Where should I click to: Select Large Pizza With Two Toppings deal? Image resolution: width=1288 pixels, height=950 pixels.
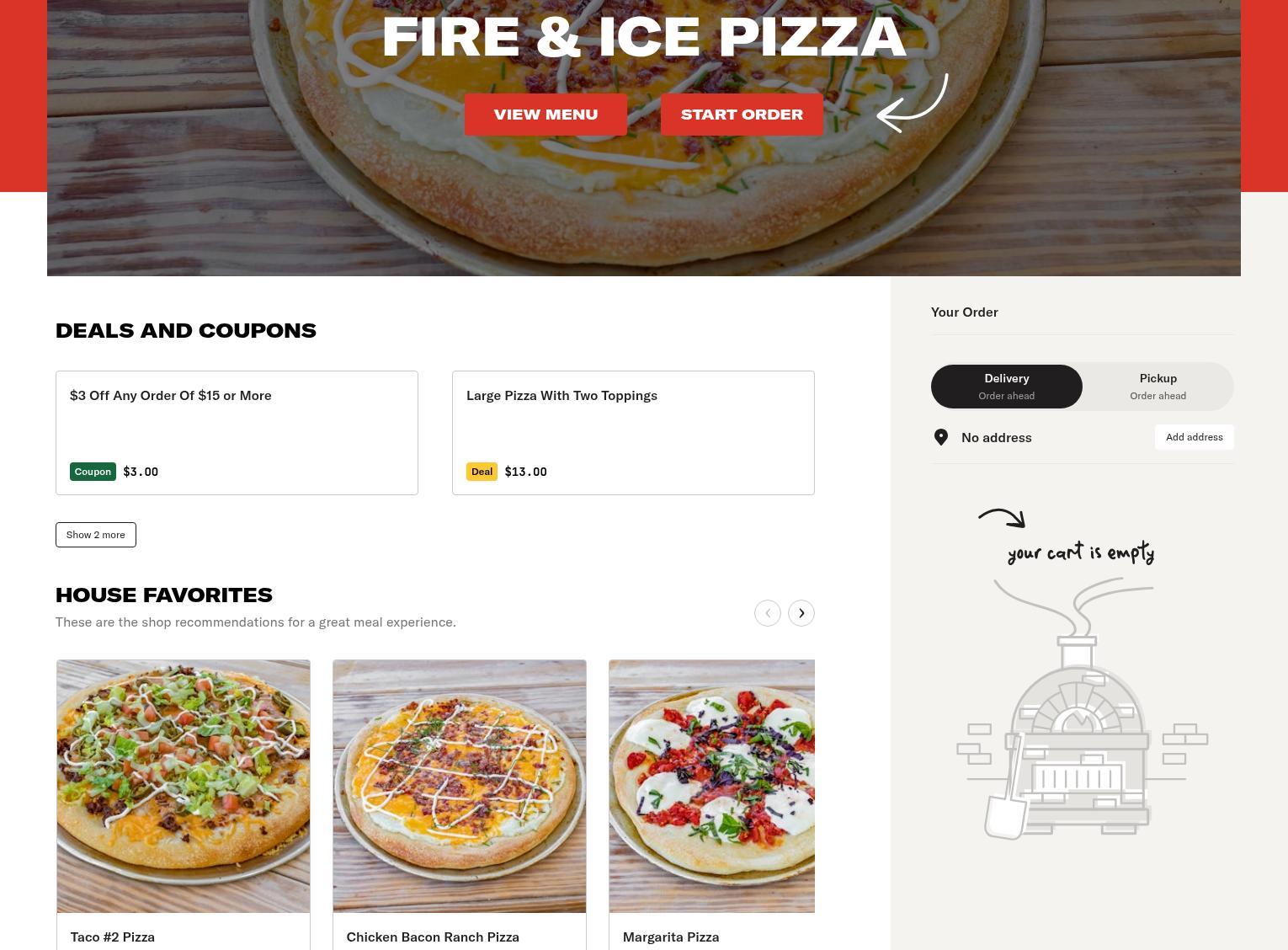(633, 433)
